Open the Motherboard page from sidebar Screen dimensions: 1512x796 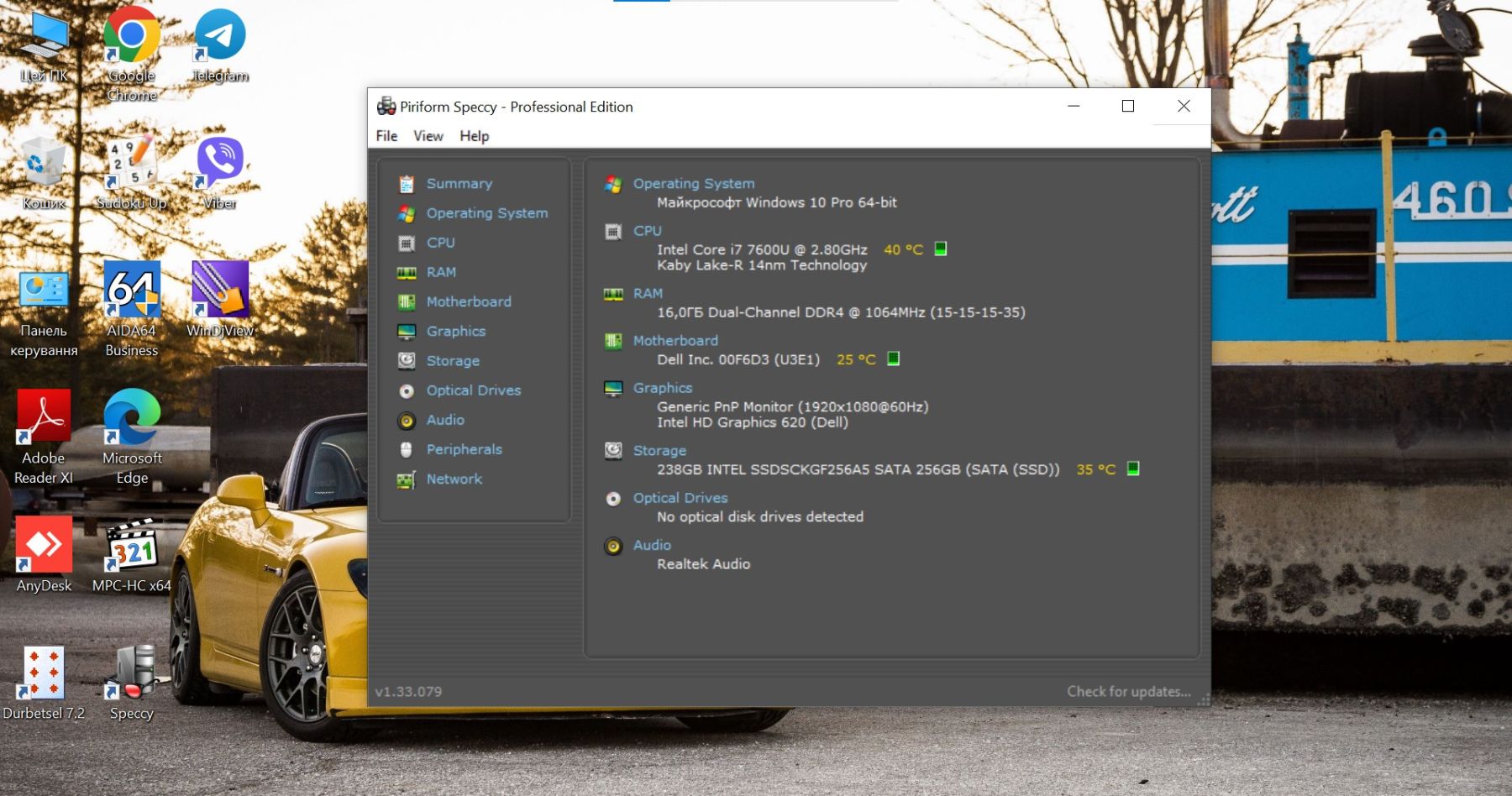[x=469, y=301]
